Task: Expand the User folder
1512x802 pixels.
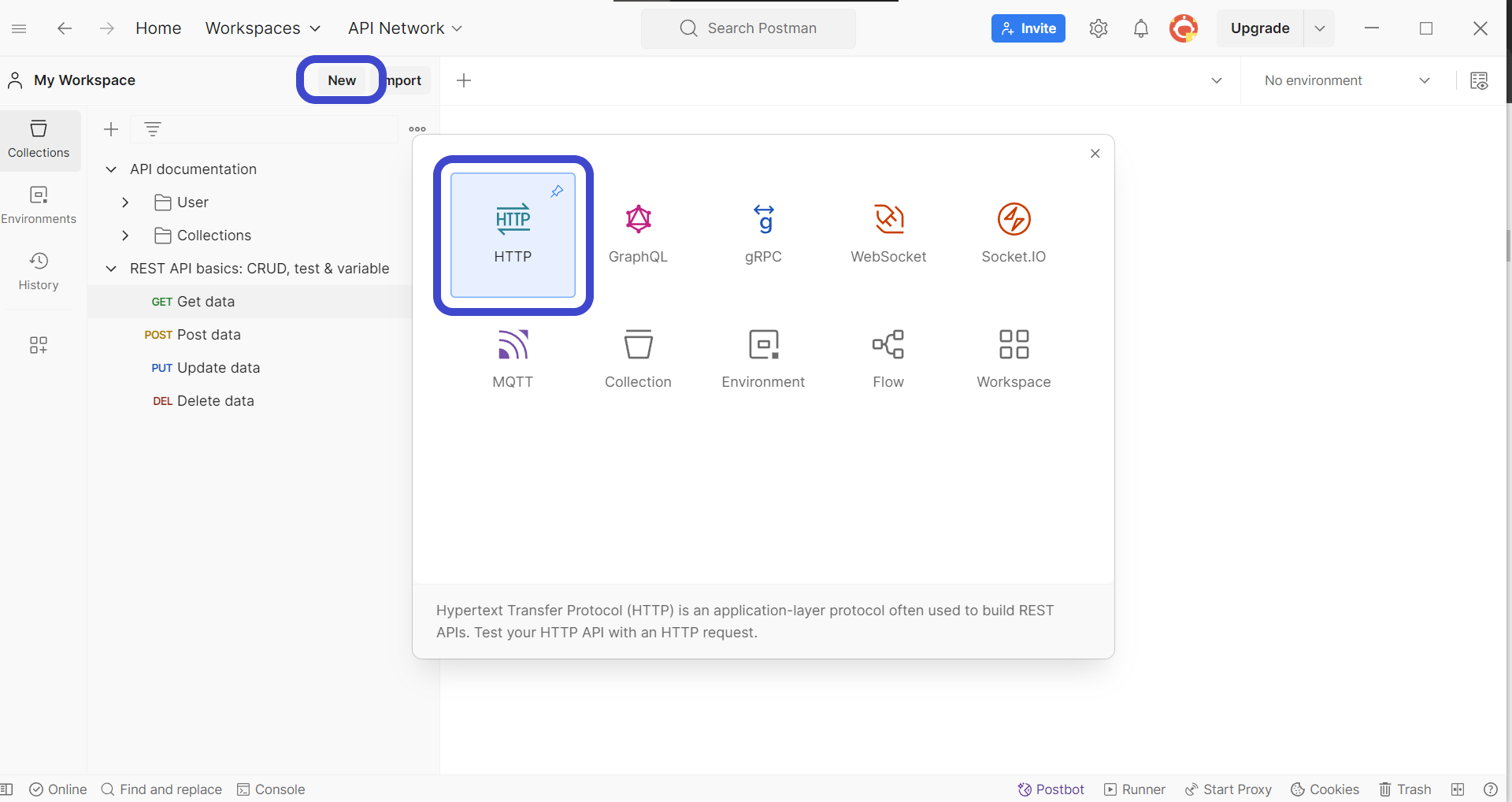Action: pyautogui.click(x=125, y=202)
